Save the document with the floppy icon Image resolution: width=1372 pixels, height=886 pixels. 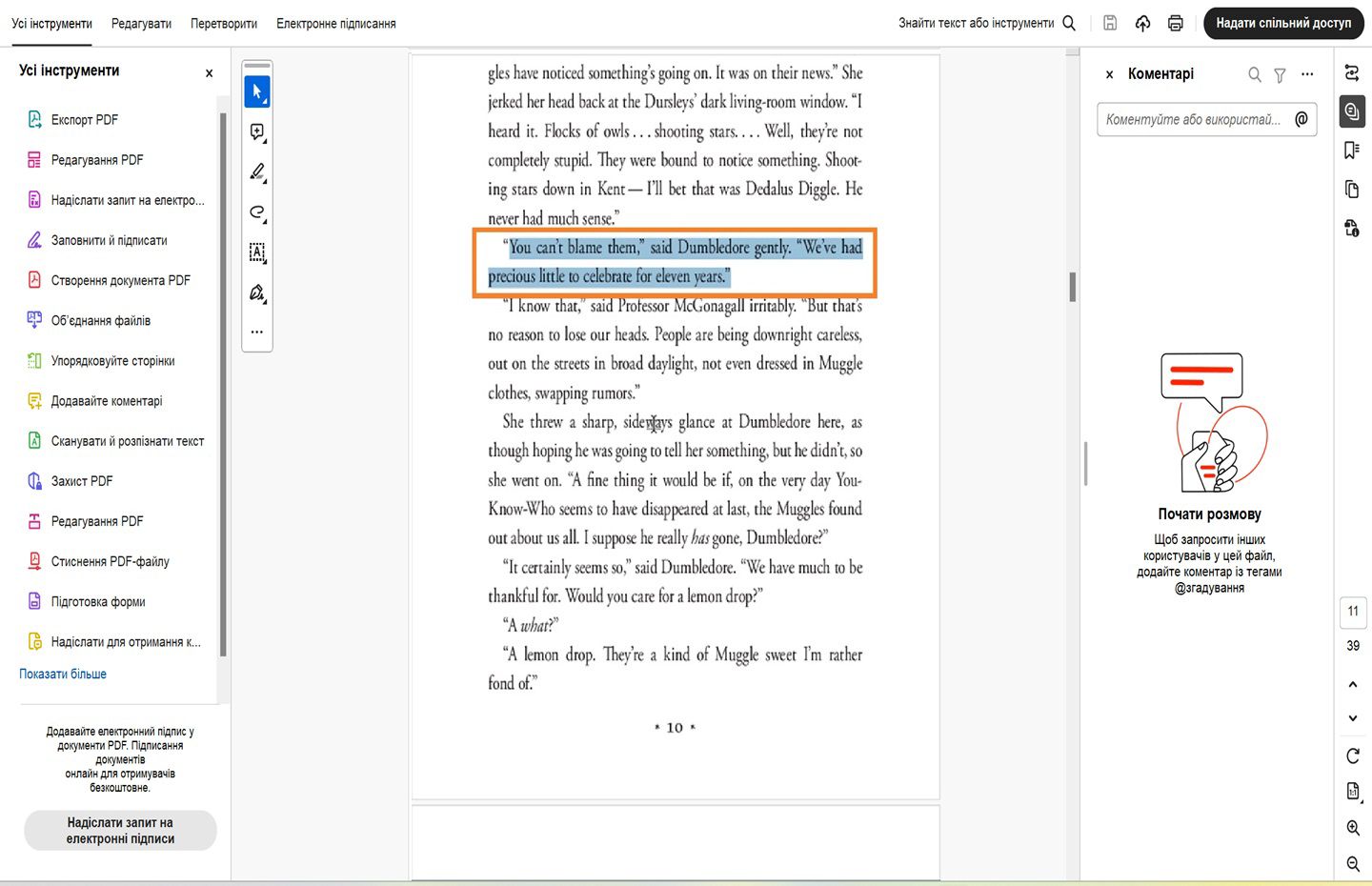click(1110, 23)
